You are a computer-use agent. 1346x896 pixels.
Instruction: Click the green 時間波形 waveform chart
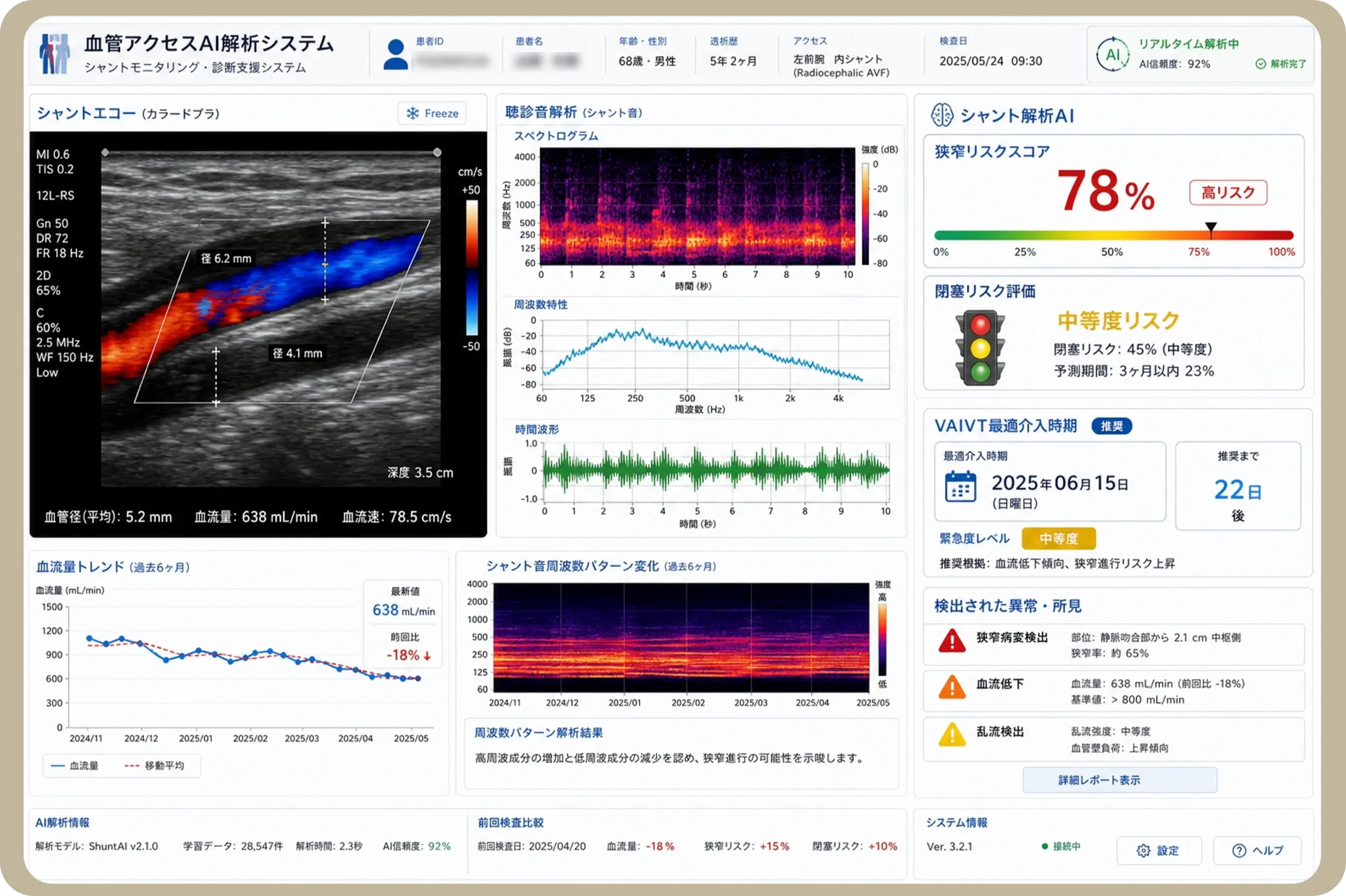716,471
